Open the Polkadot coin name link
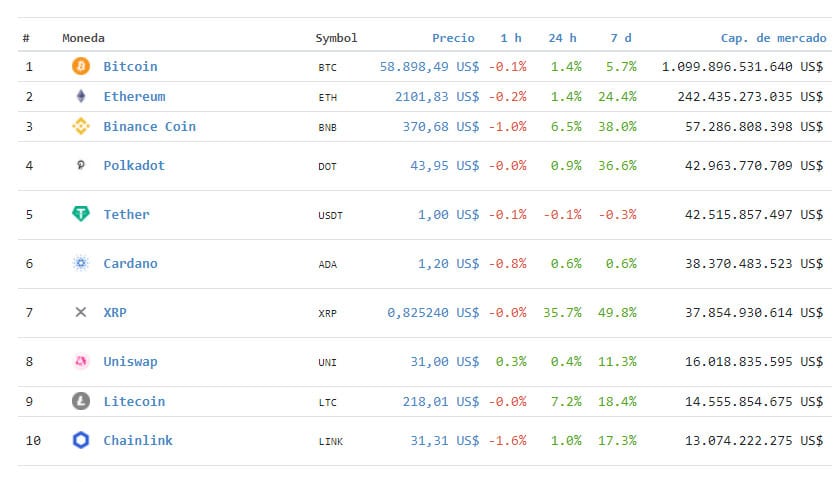The height and width of the screenshot is (482, 836). (134, 165)
